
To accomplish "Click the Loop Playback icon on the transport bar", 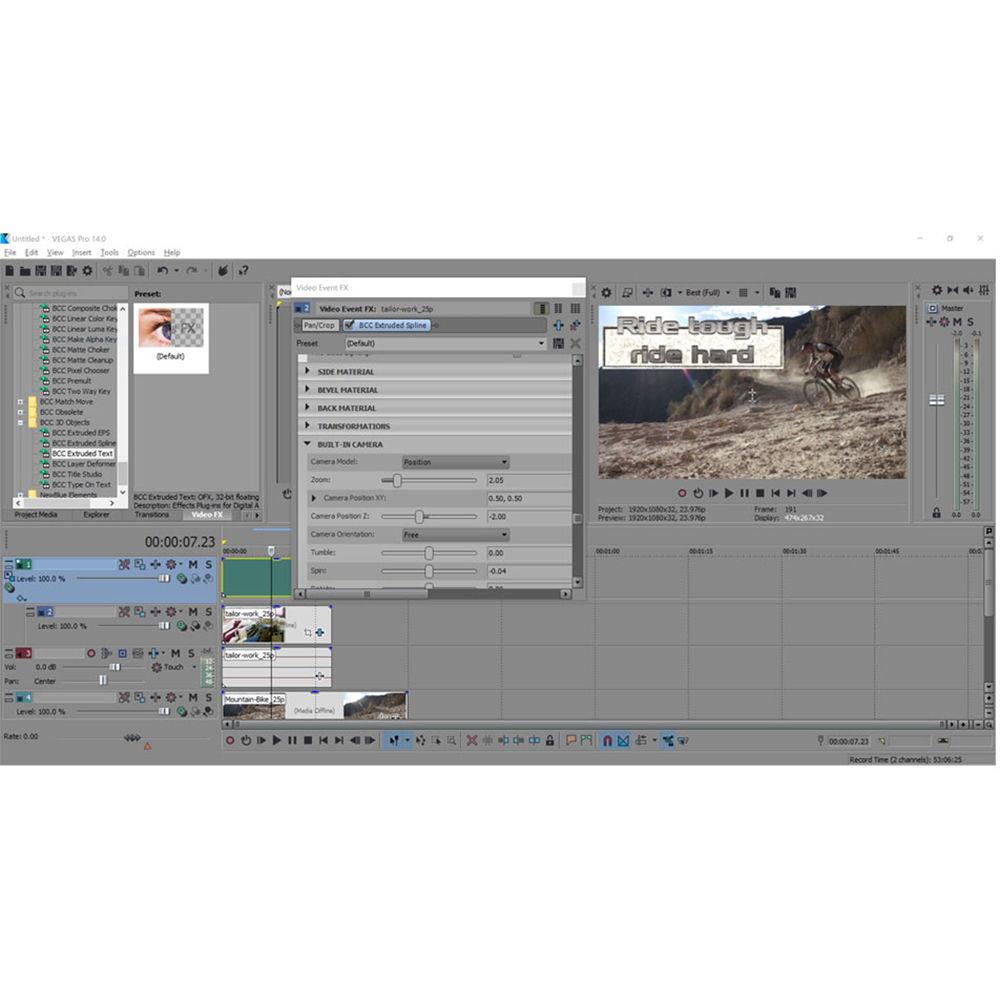I will pyautogui.click(x=247, y=740).
